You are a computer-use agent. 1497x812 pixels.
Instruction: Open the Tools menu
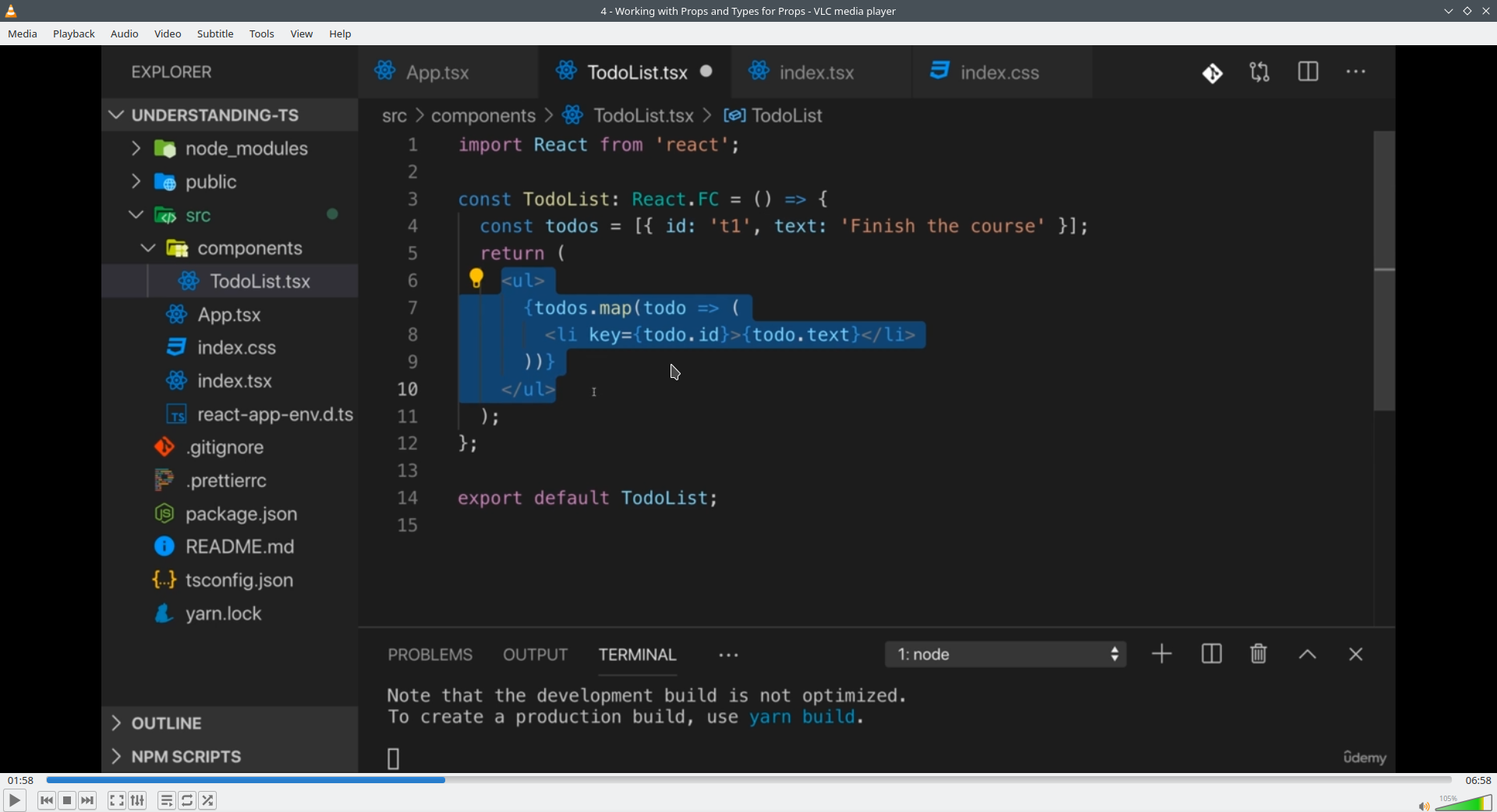(x=262, y=34)
